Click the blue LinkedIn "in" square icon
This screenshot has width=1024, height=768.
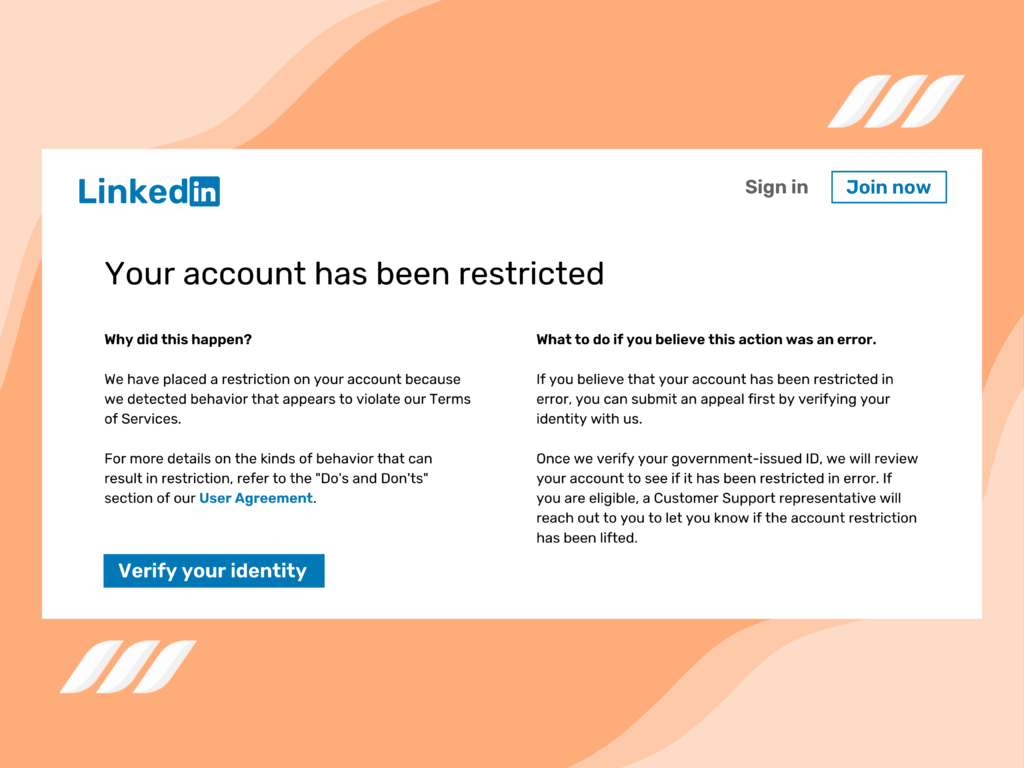click(x=207, y=191)
